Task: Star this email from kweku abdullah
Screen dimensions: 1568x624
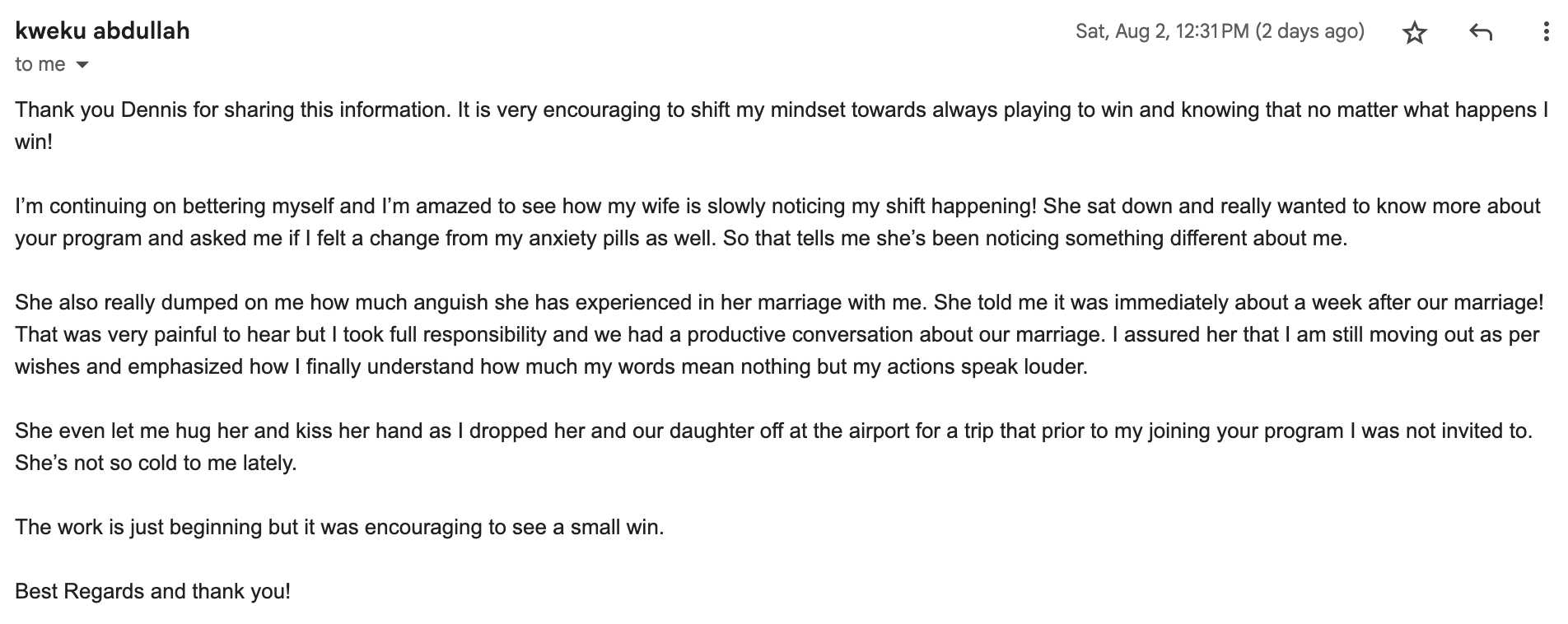Action: tap(1414, 33)
